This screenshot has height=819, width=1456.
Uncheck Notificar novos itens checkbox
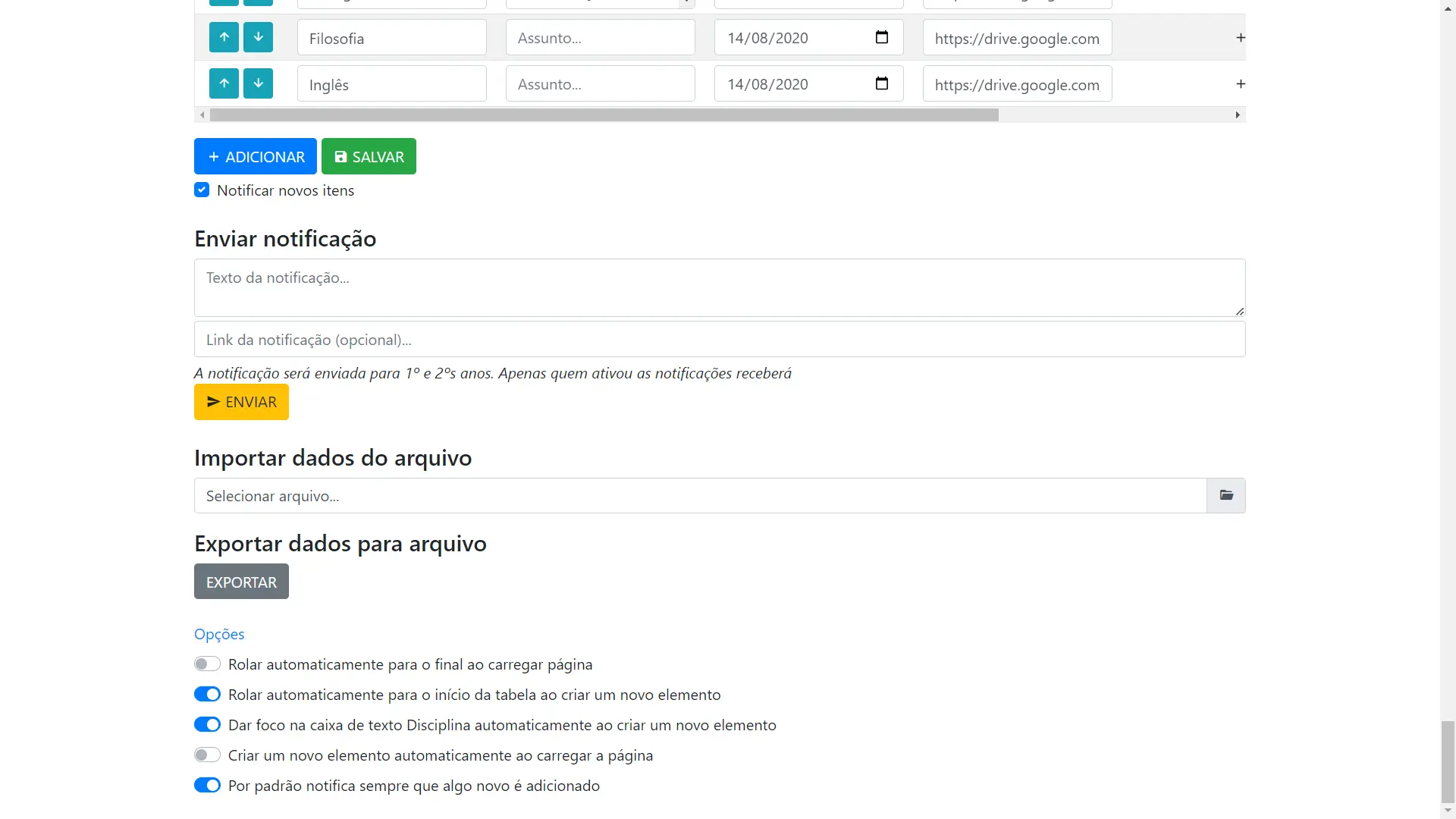(202, 190)
